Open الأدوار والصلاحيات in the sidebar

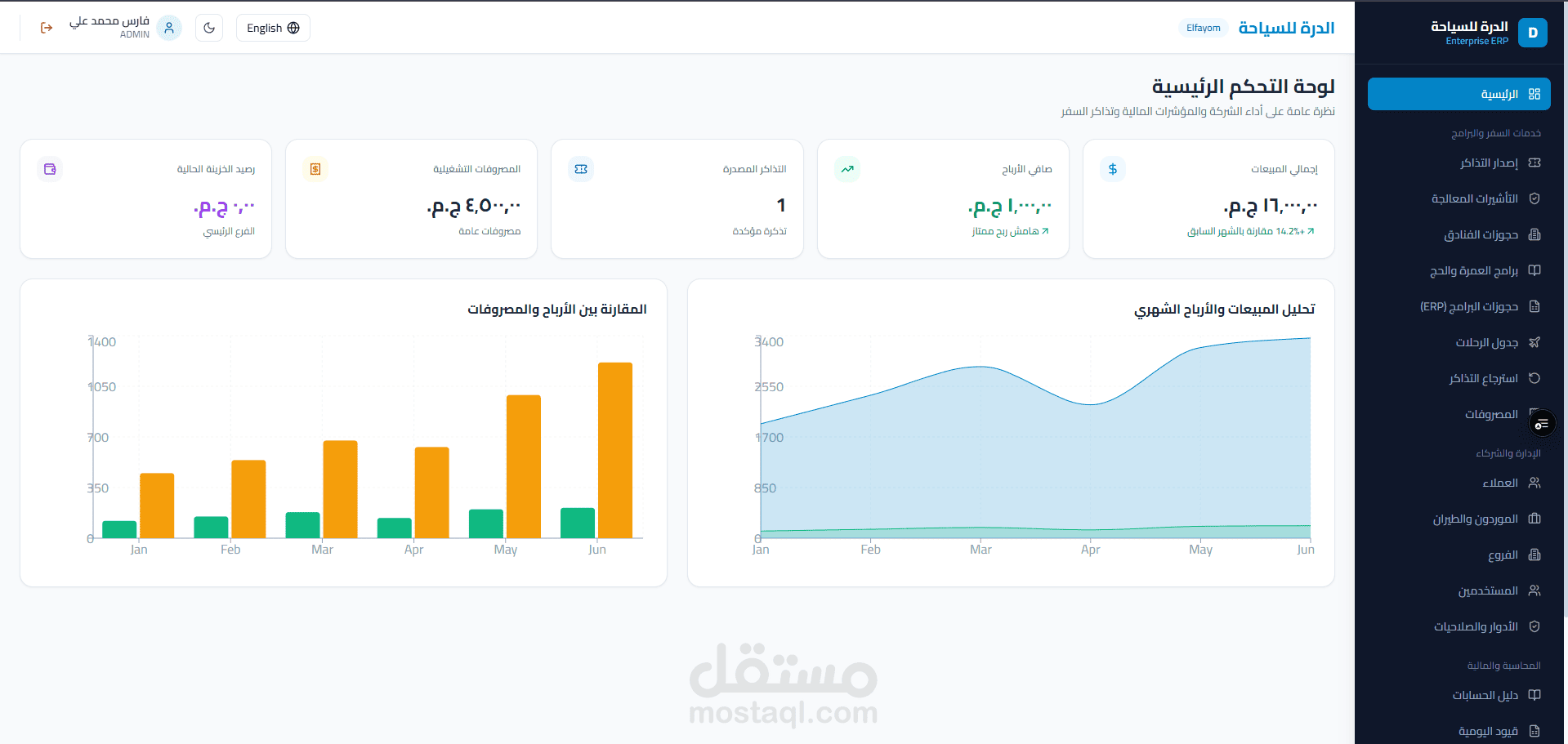pos(1459,626)
